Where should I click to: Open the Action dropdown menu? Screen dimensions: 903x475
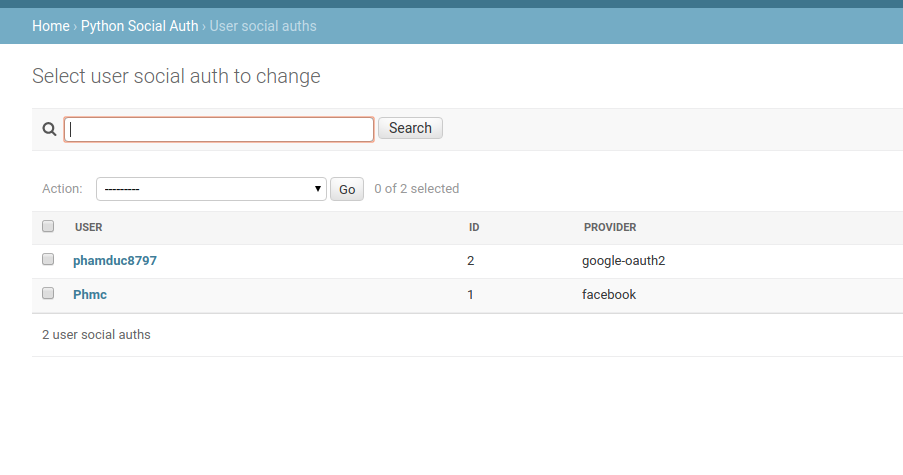click(x=211, y=189)
